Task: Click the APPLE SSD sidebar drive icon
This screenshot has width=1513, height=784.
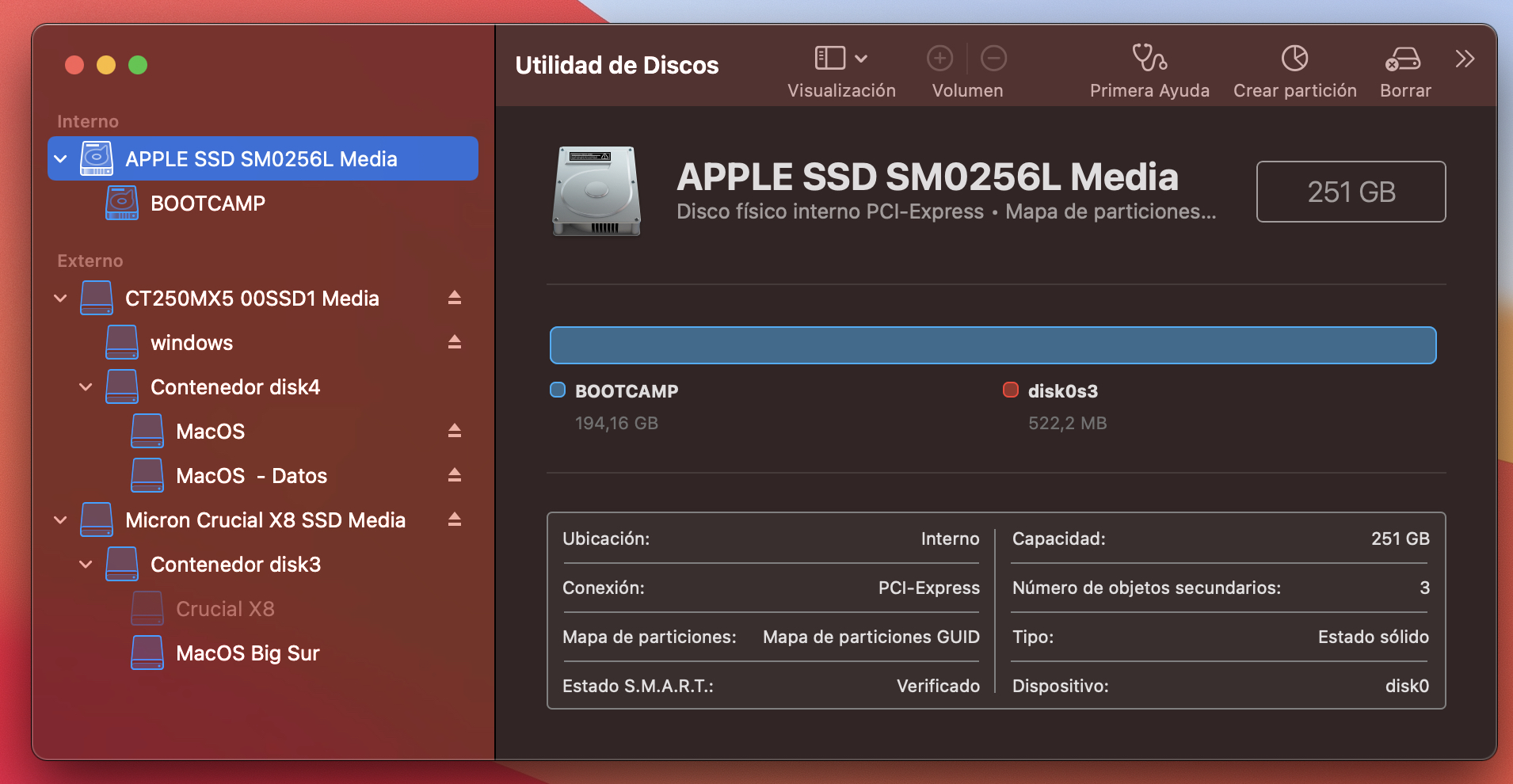Action: point(97,158)
